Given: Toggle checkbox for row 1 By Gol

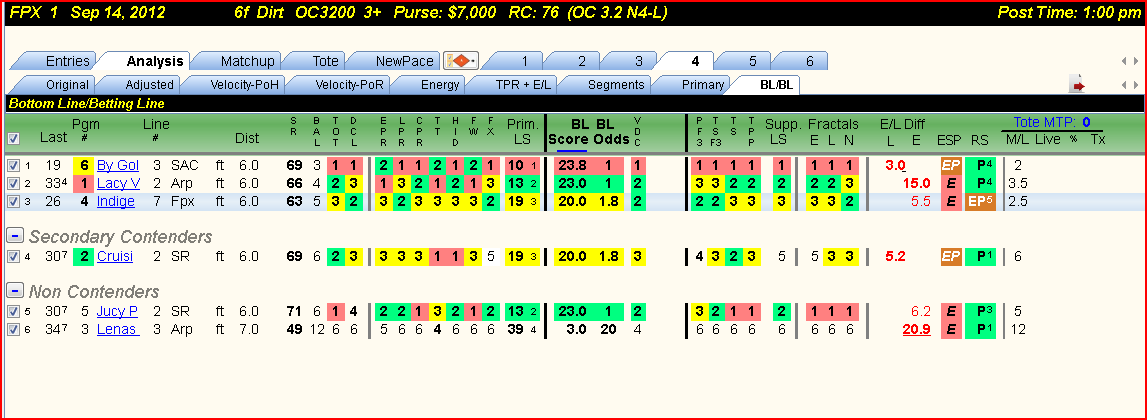Looking at the screenshot, I should coord(11,165).
